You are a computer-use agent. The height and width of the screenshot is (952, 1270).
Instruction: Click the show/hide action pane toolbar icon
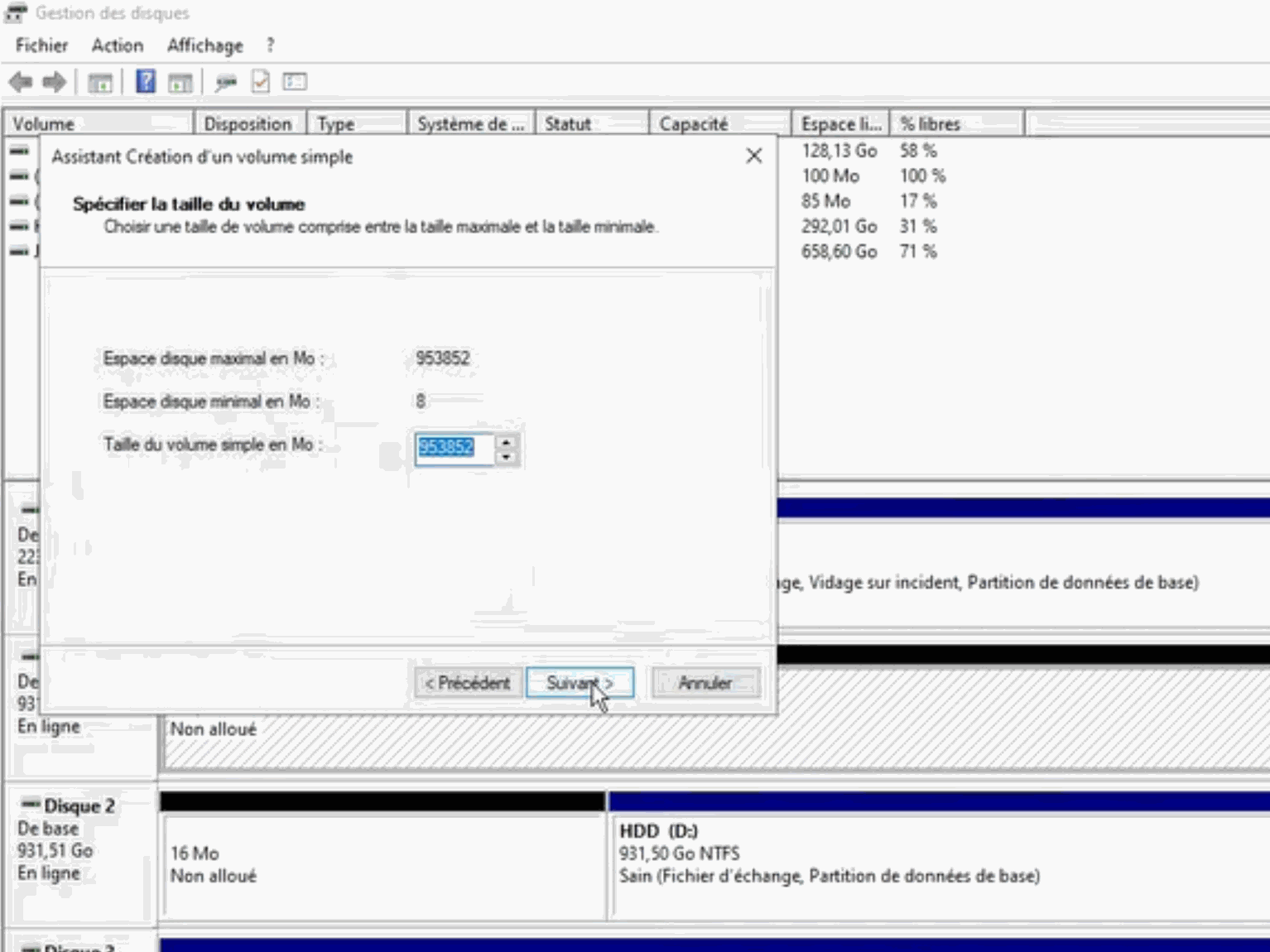point(180,82)
